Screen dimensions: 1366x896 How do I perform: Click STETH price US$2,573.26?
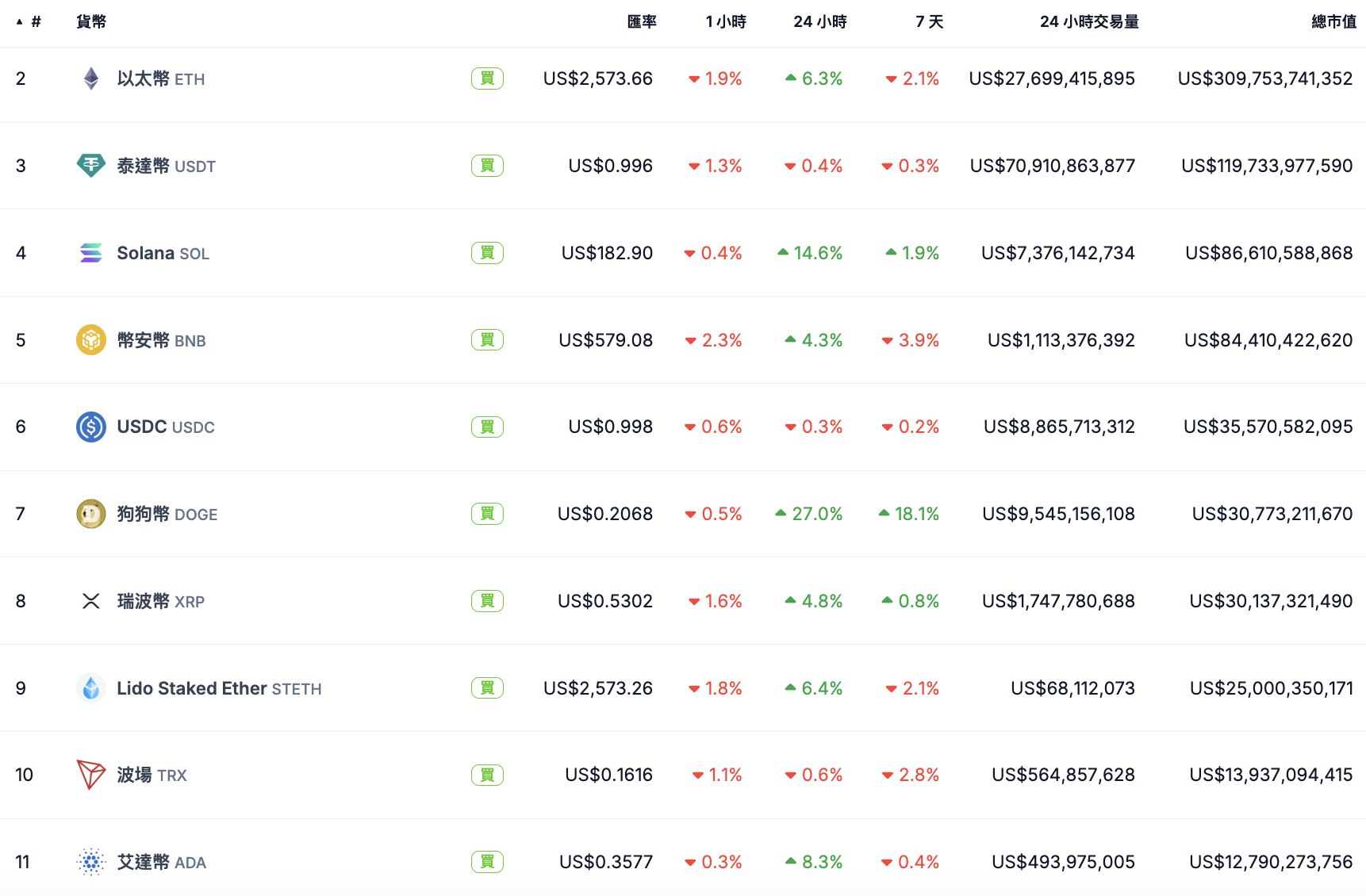598,688
